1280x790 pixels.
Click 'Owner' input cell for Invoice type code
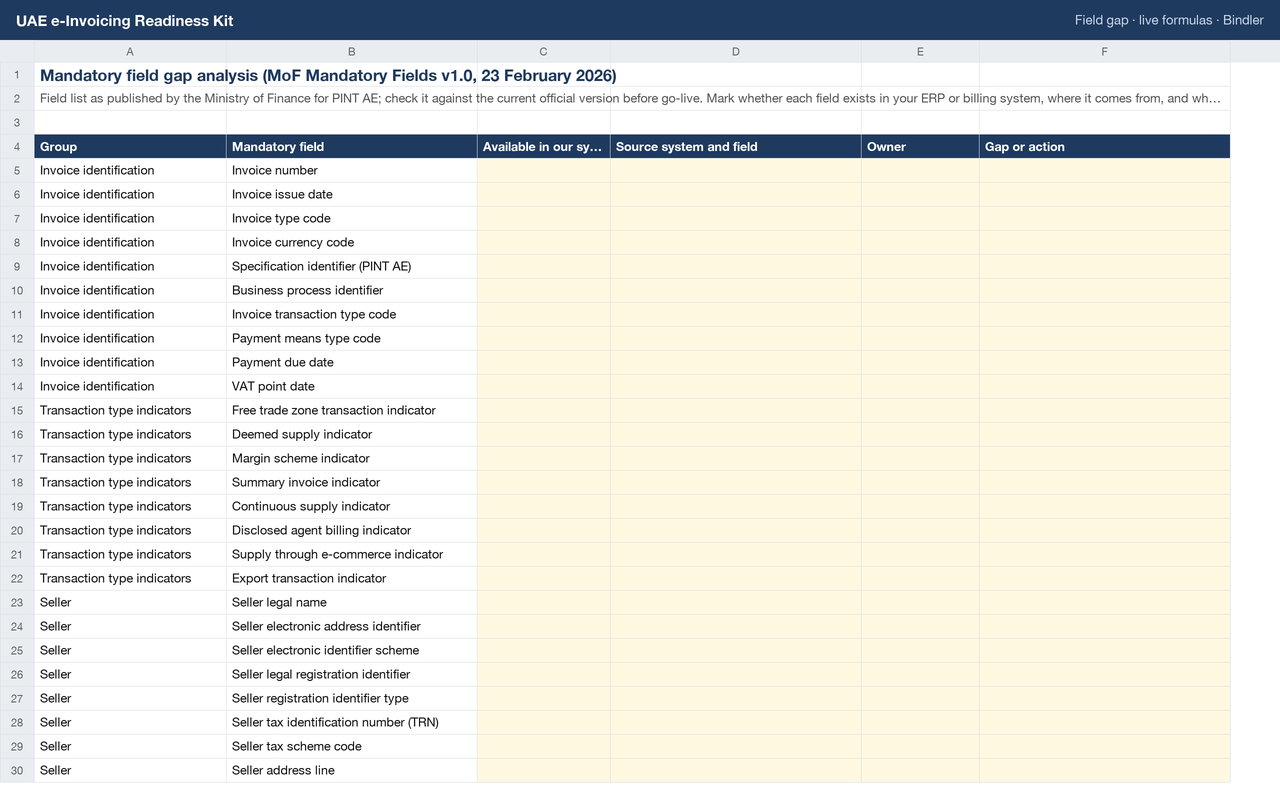tap(920, 218)
